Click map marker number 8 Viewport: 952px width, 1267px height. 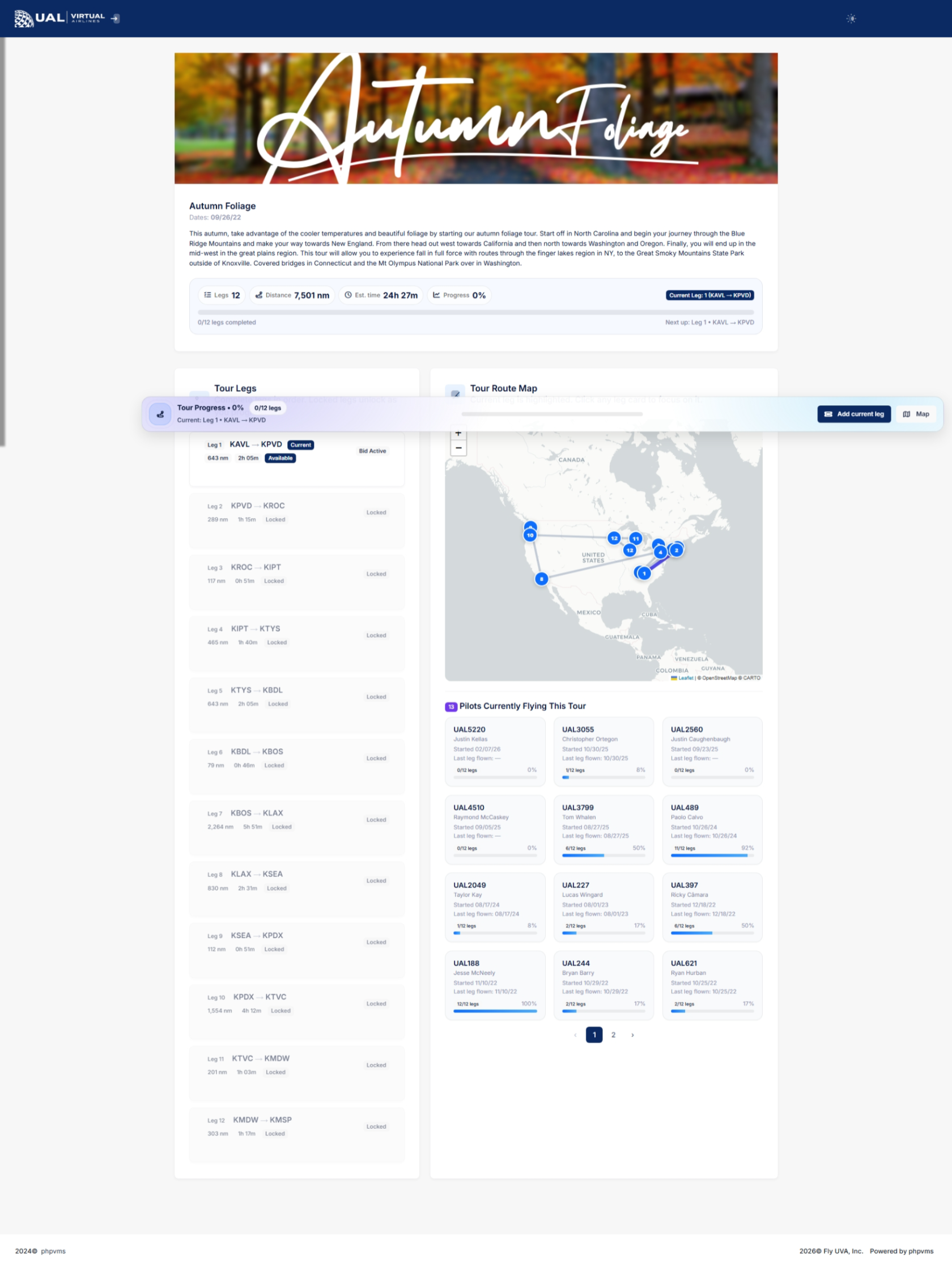pyautogui.click(x=541, y=579)
